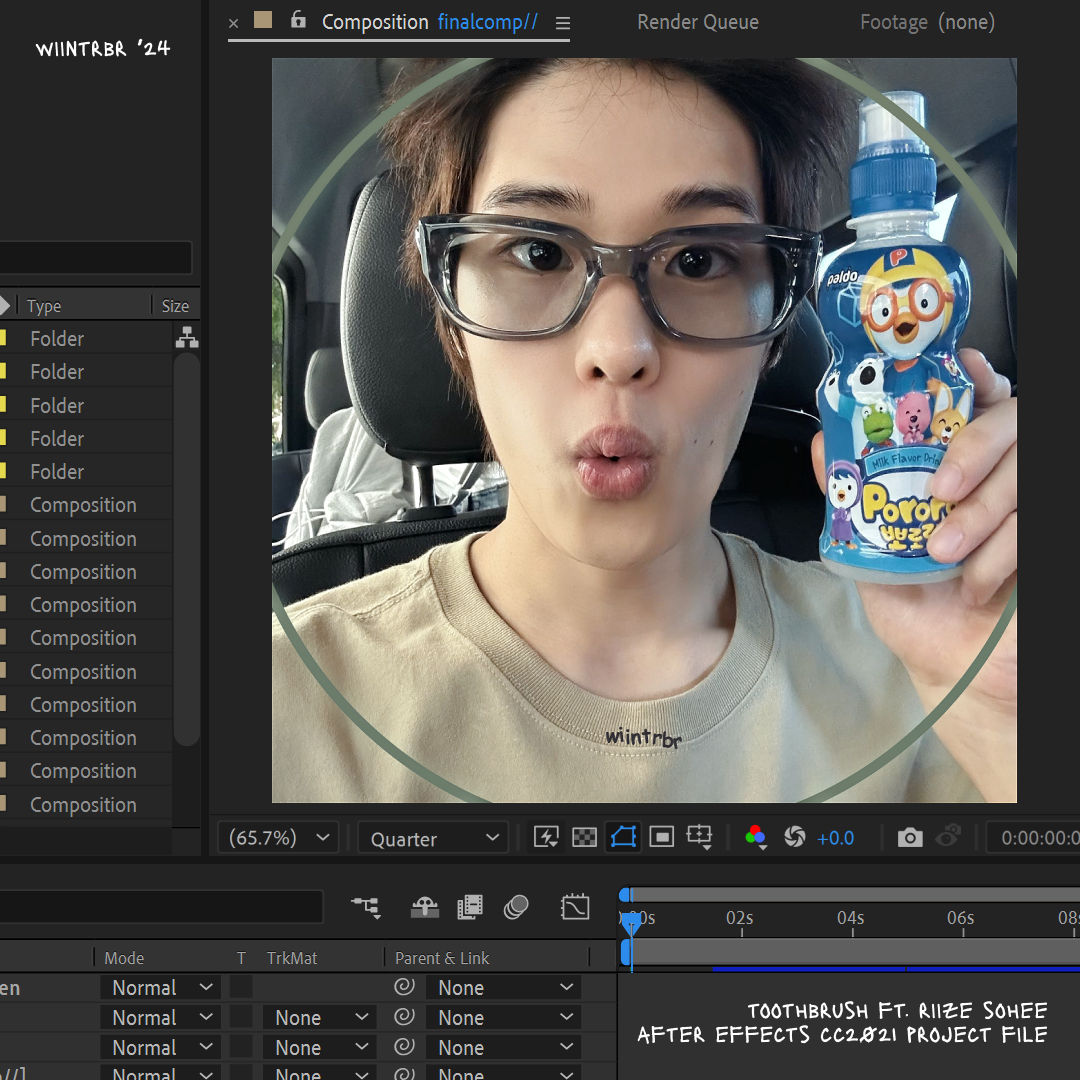Click the tan label color swatch on composition tab
Viewport: 1080px width, 1080px height.
click(x=263, y=19)
